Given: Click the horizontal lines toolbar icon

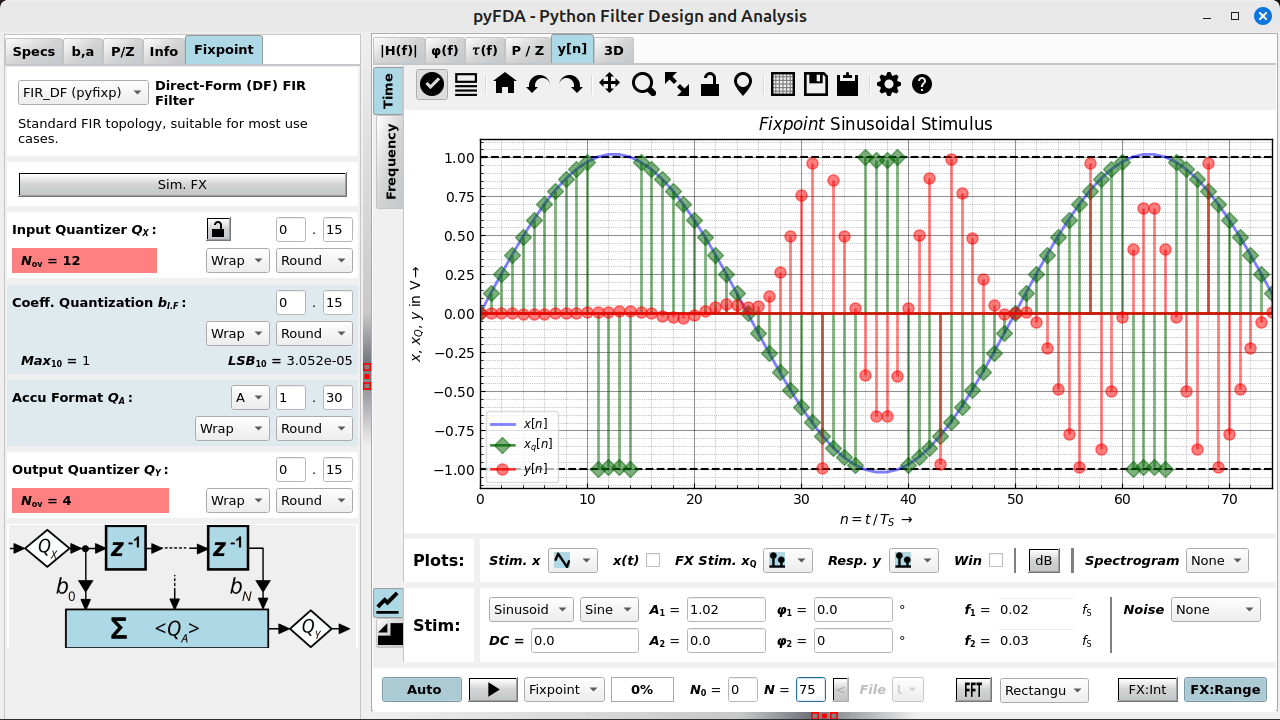Looking at the screenshot, I should click(466, 84).
